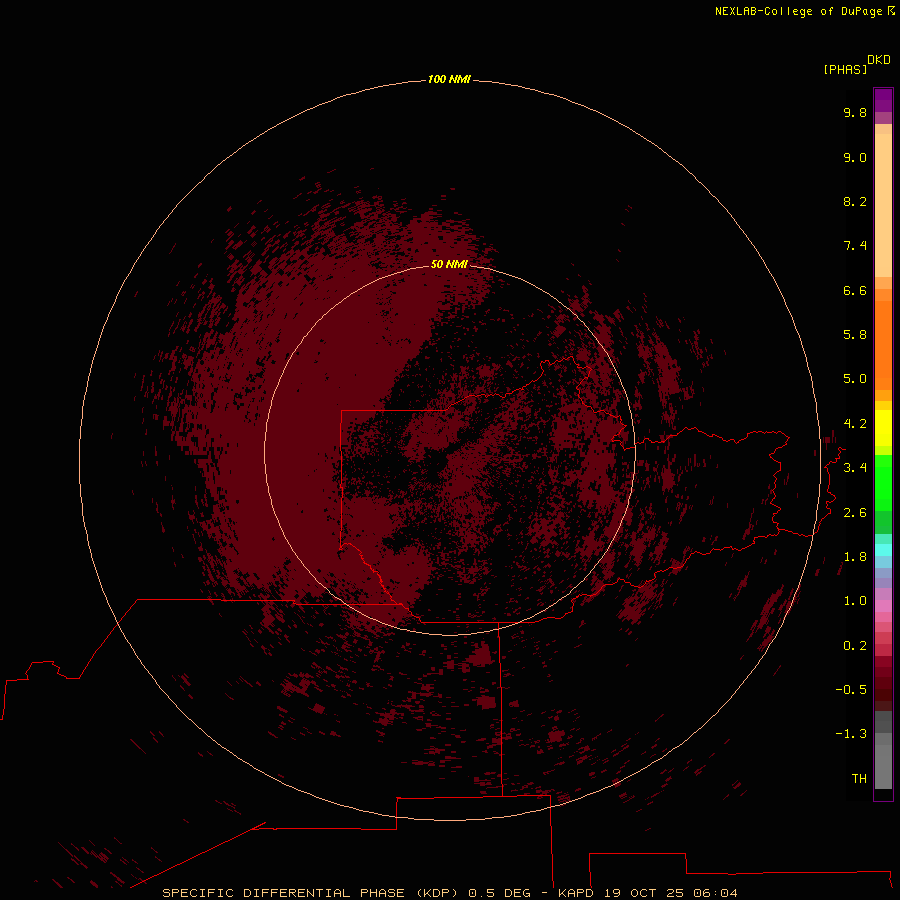Viewport: 900px width, 900px height.
Task: Click the 0.2 legend value
Action: tap(855, 646)
